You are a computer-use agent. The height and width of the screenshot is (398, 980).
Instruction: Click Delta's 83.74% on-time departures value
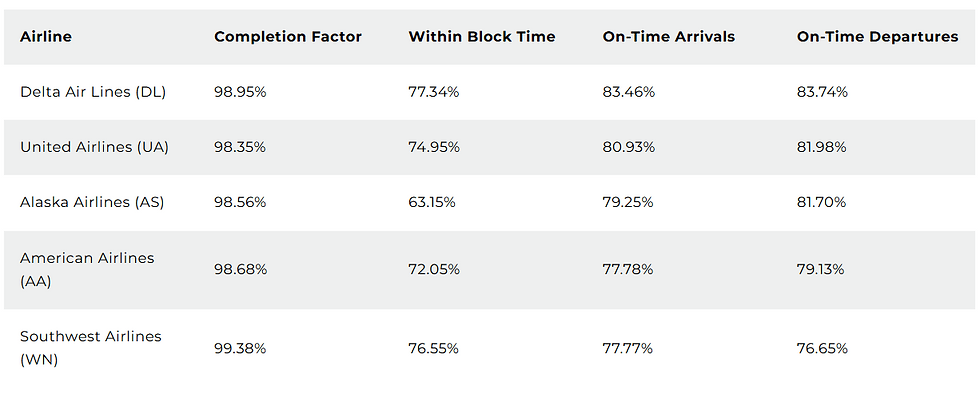click(822, 92)
